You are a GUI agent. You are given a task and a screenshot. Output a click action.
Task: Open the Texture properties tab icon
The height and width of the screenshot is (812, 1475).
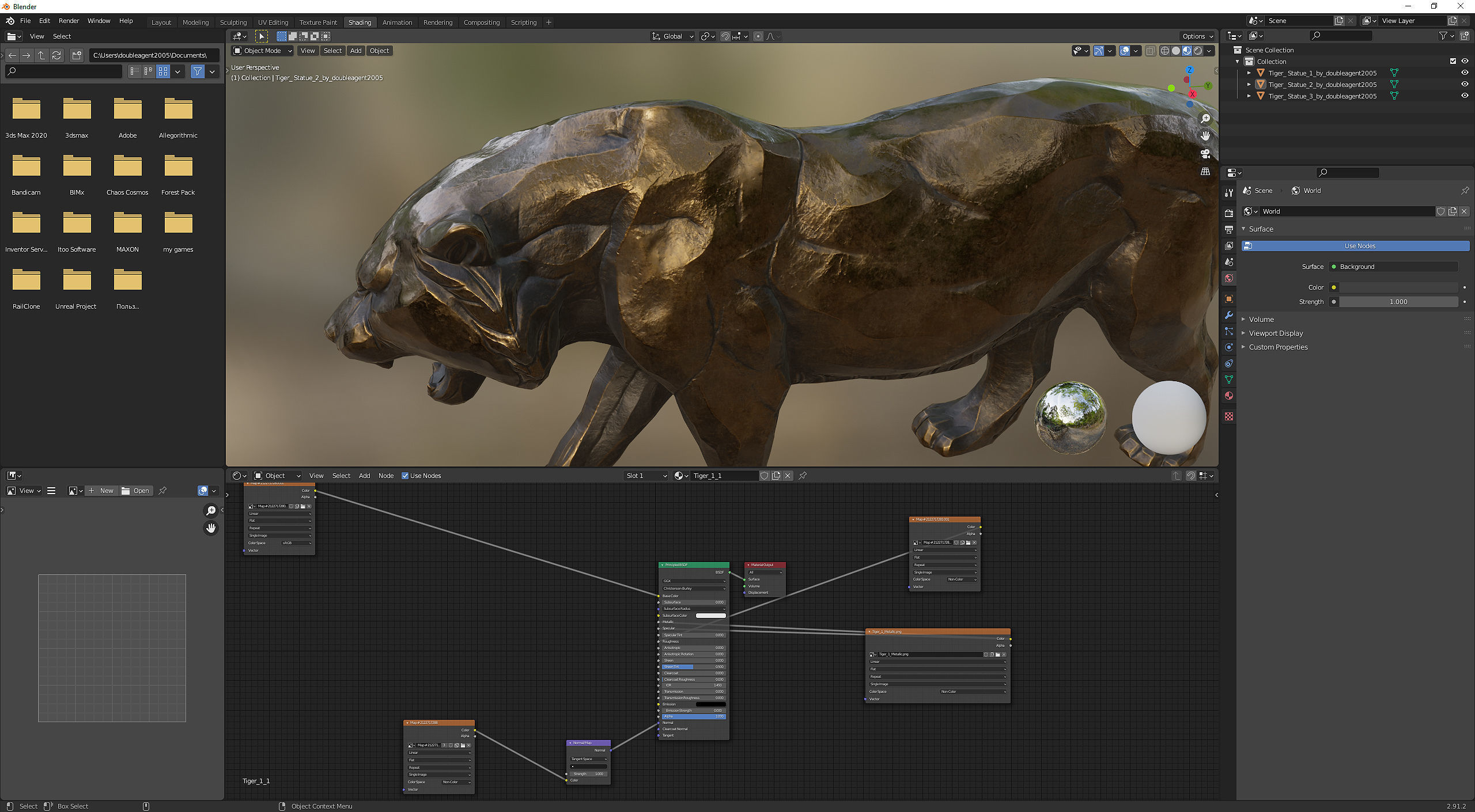point(1229,416)
